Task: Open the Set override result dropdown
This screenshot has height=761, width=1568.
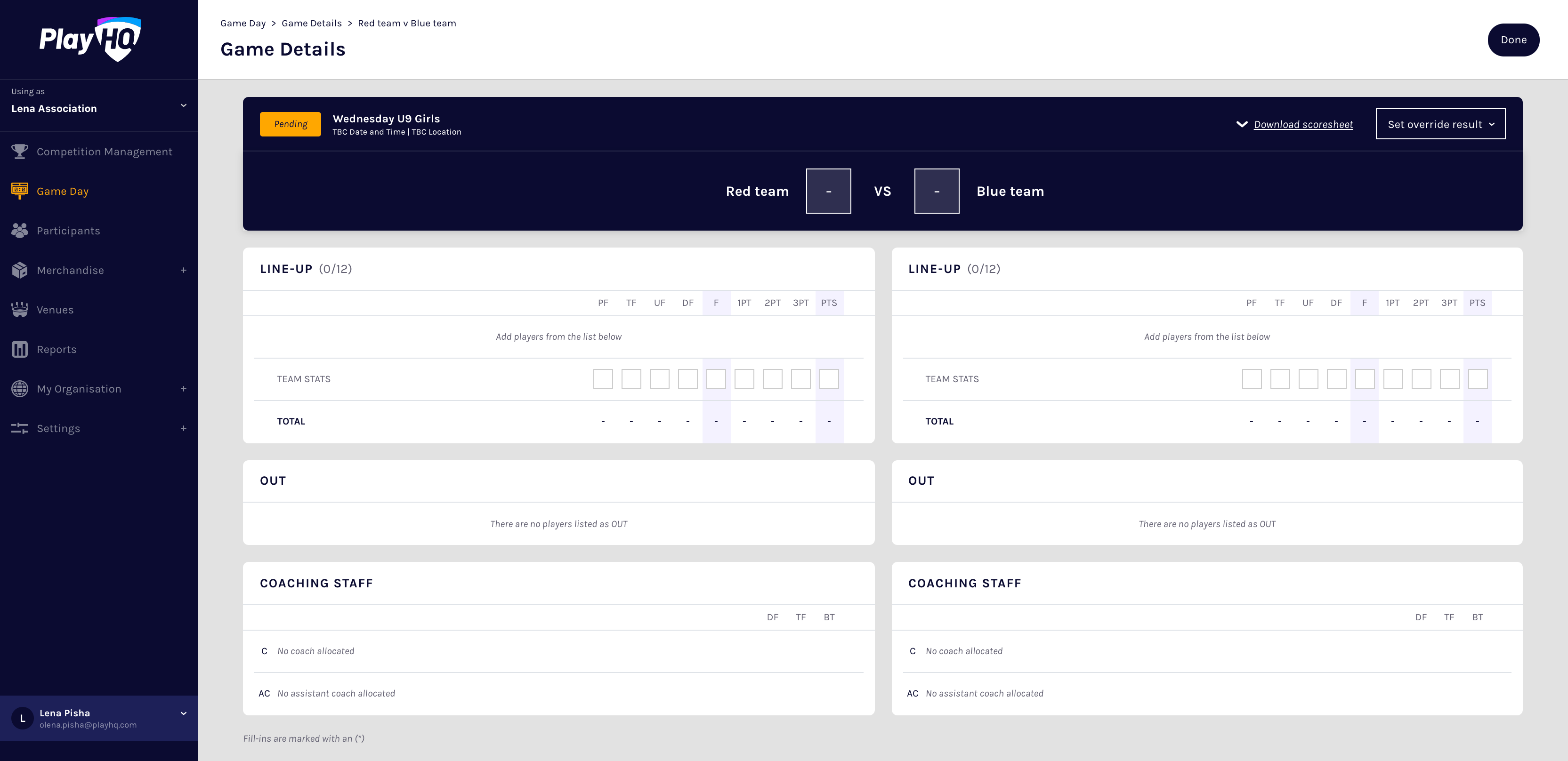Action: [x=1440, y=124]
